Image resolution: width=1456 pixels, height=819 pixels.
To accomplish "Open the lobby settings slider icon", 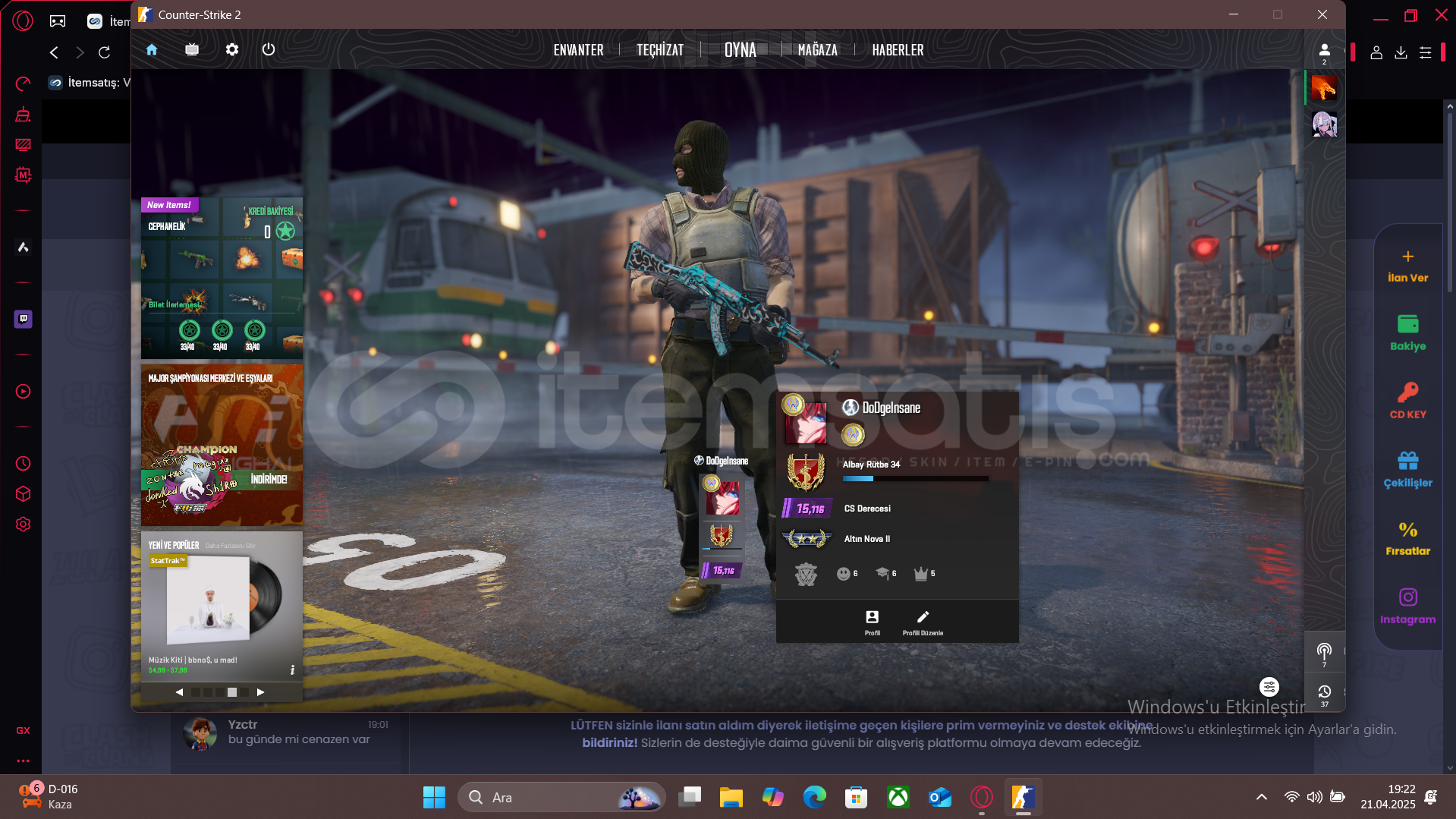I will 1269,687.
